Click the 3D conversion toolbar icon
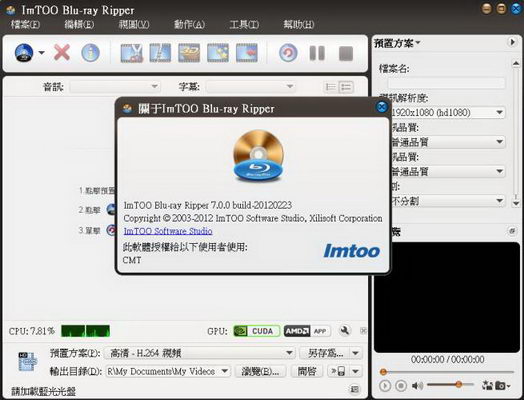524x400 pixels. click(189, 53)
